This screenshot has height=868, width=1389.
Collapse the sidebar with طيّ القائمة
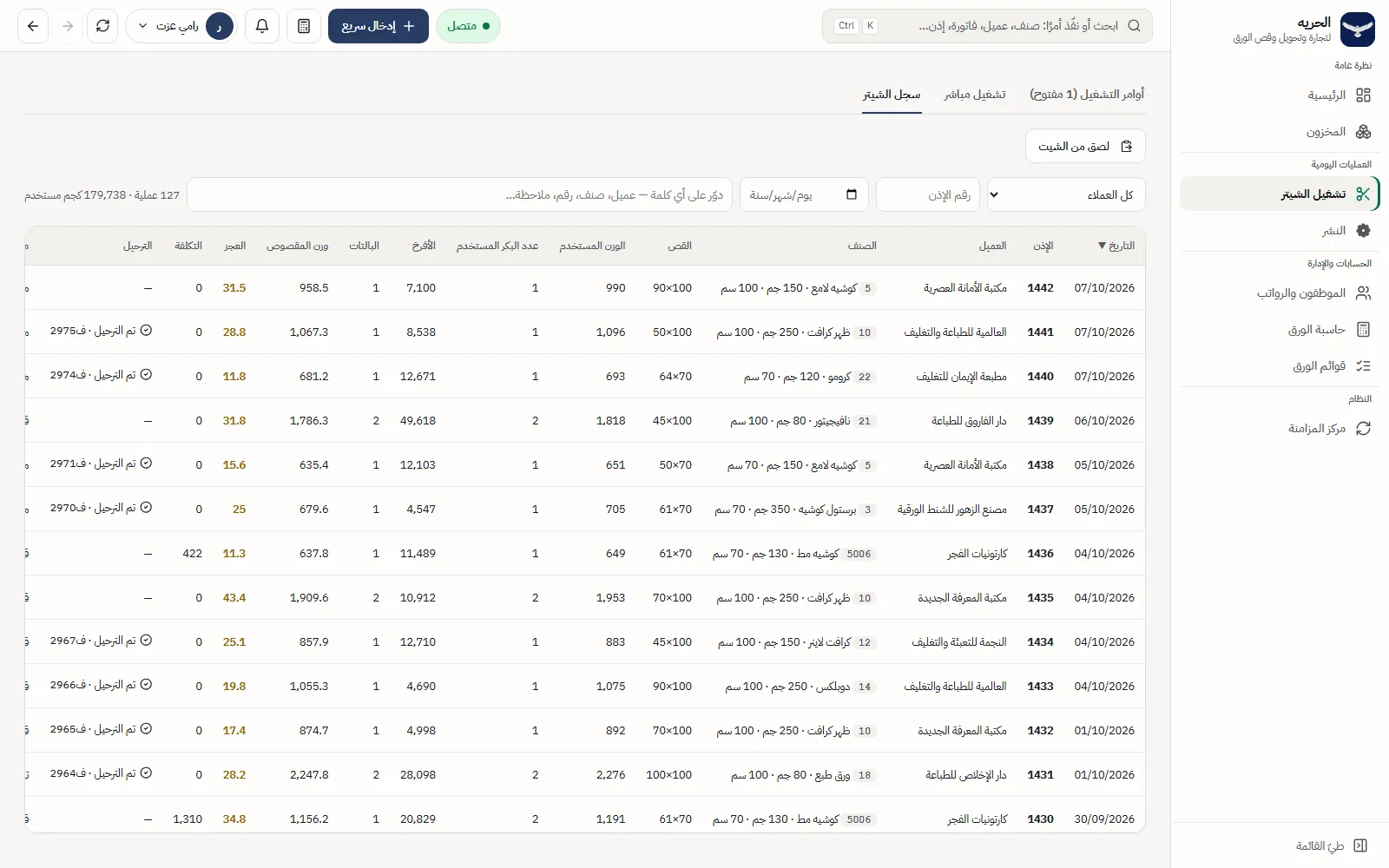1332,845
